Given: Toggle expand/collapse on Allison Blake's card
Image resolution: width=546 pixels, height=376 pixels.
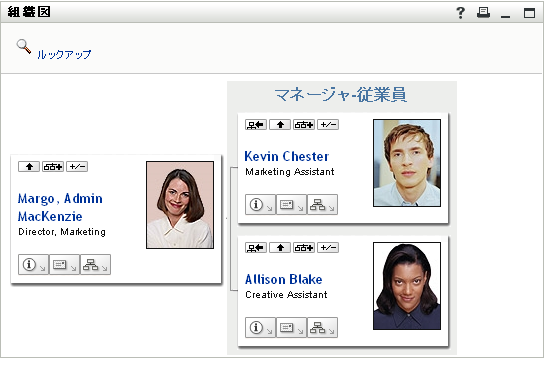Looking at the screenshot, I should point(328,248).
